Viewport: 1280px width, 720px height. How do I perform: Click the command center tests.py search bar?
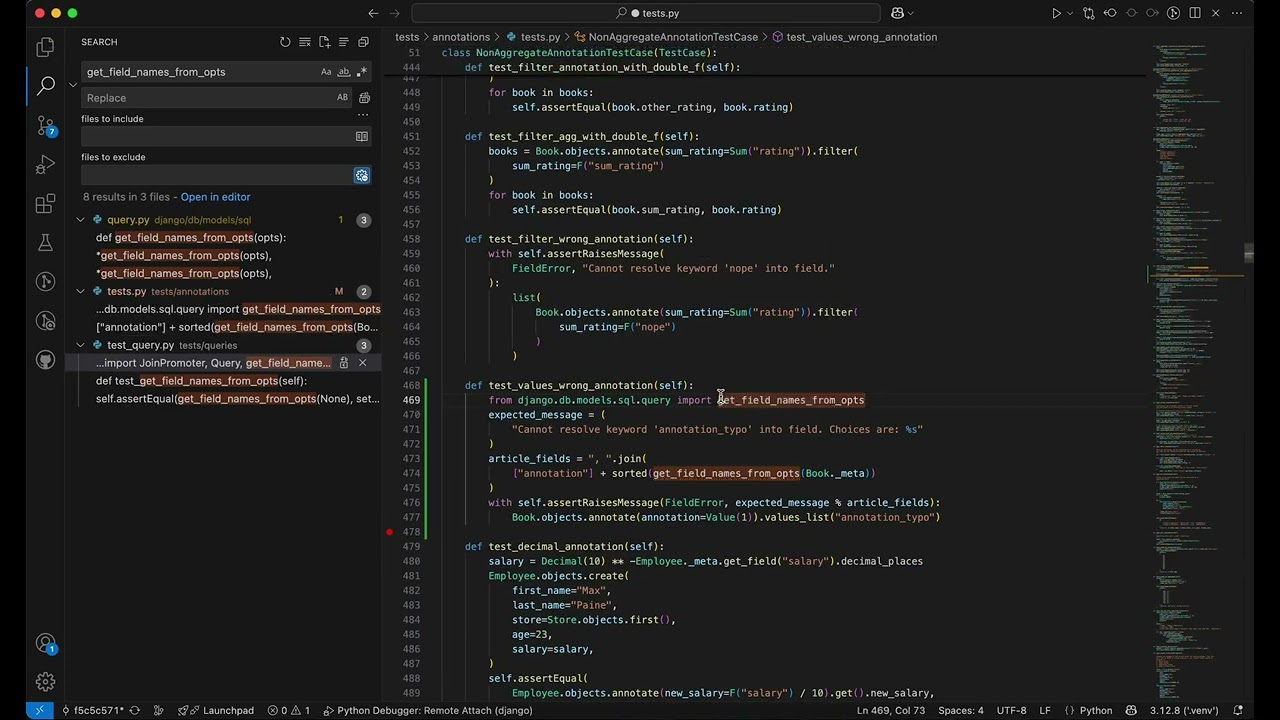646,13
